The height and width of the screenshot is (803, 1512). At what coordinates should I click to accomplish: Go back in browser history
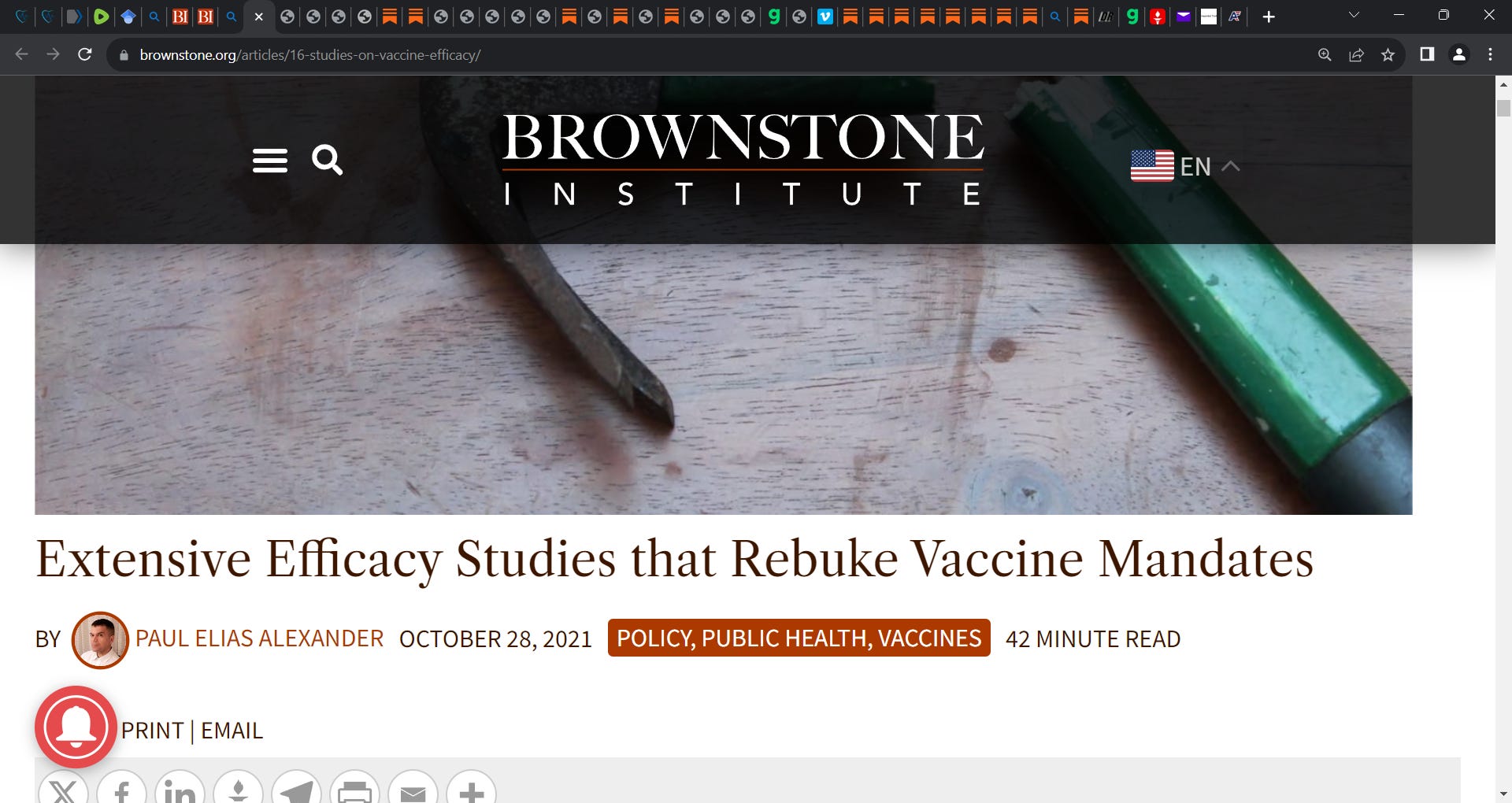(x=22, y=54)
